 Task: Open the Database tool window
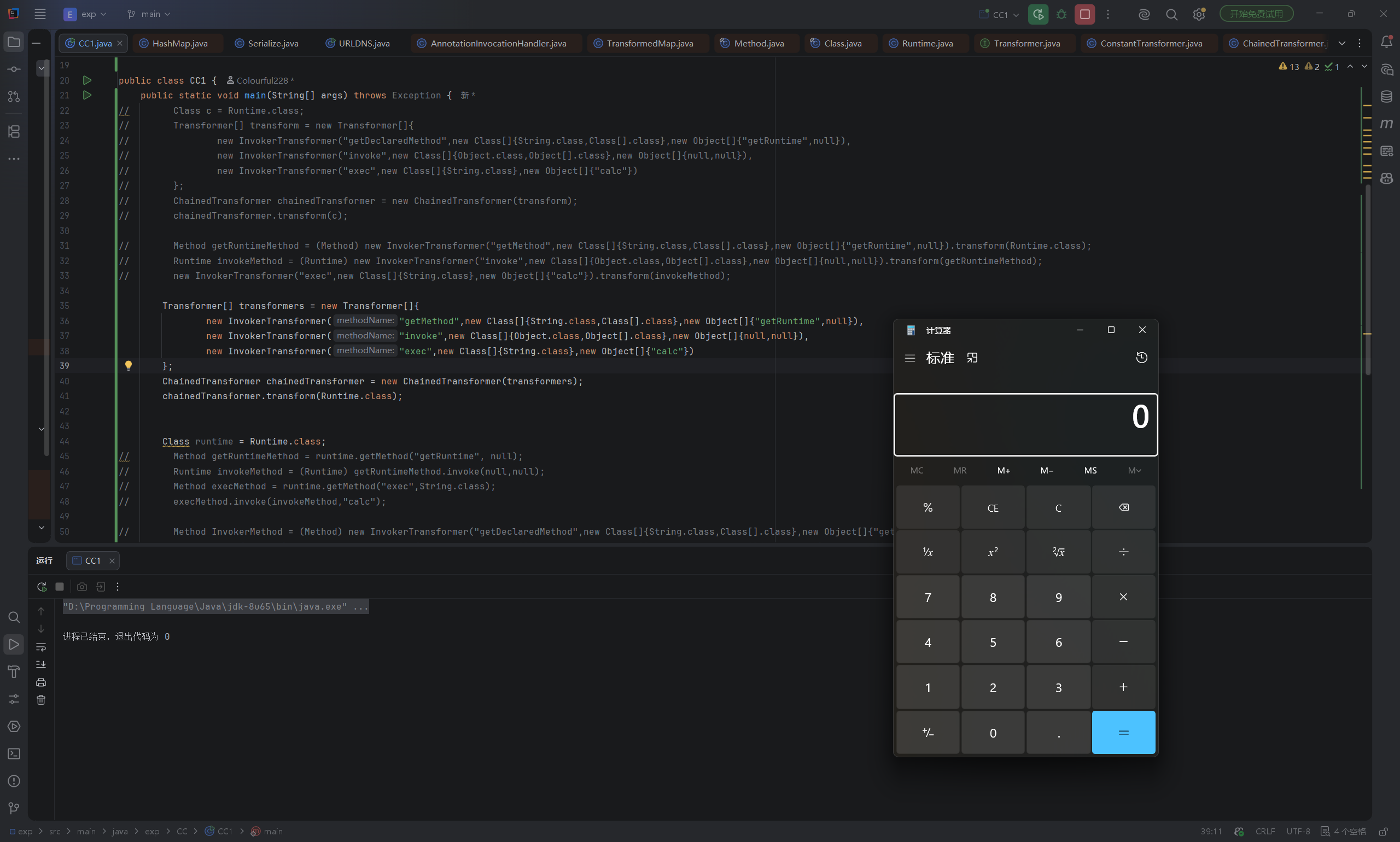(x=1386, y=96)
